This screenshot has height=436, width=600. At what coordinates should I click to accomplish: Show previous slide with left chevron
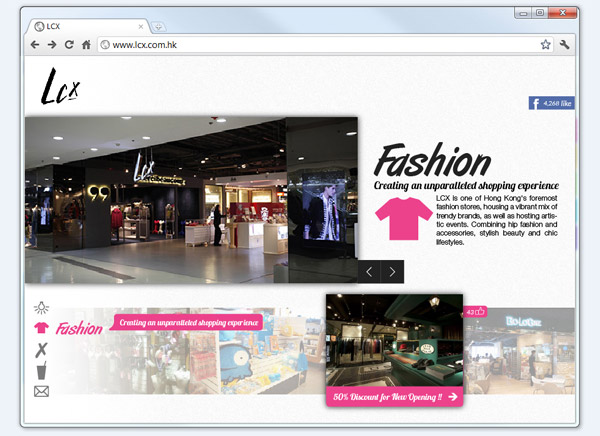pos(369,272)
